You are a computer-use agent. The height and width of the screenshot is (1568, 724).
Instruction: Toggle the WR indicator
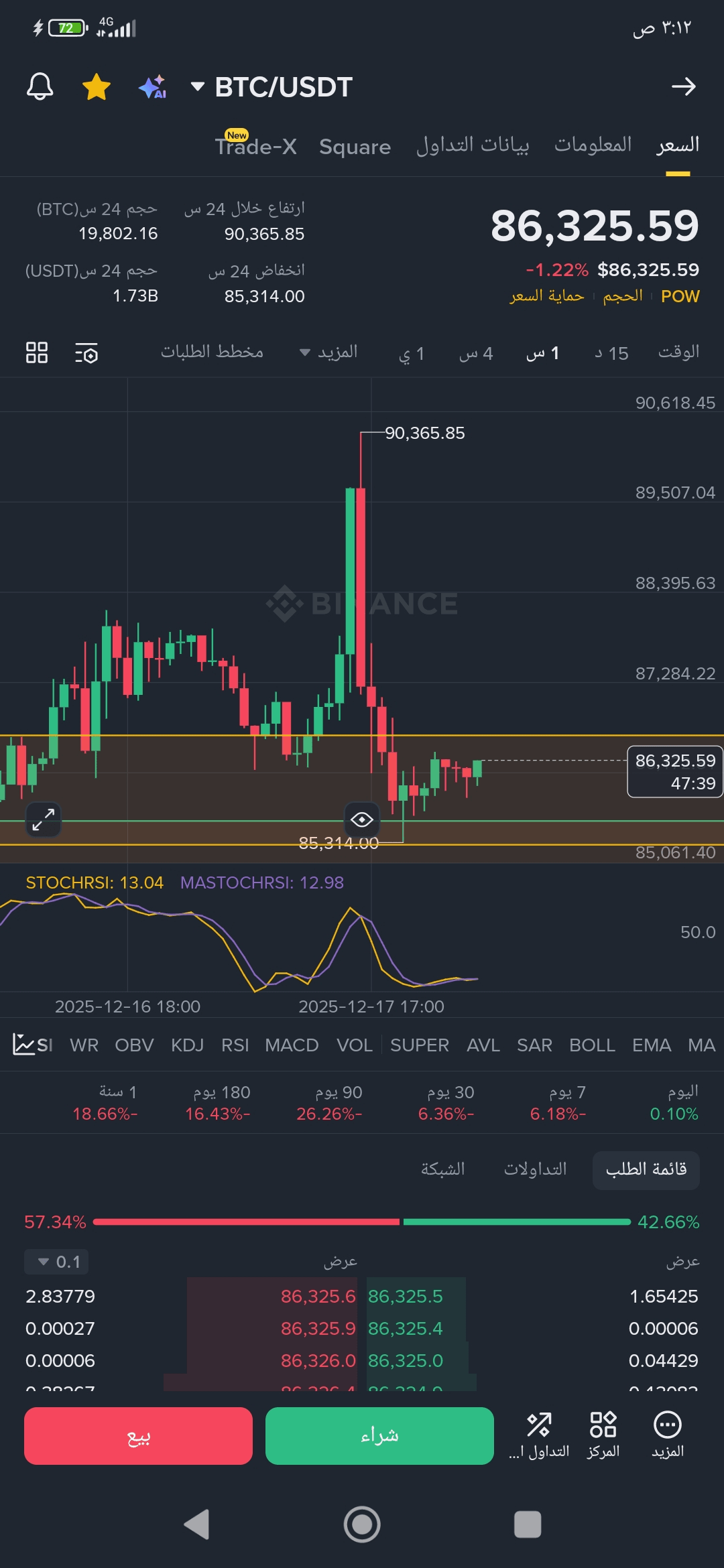click(84, 1045)
